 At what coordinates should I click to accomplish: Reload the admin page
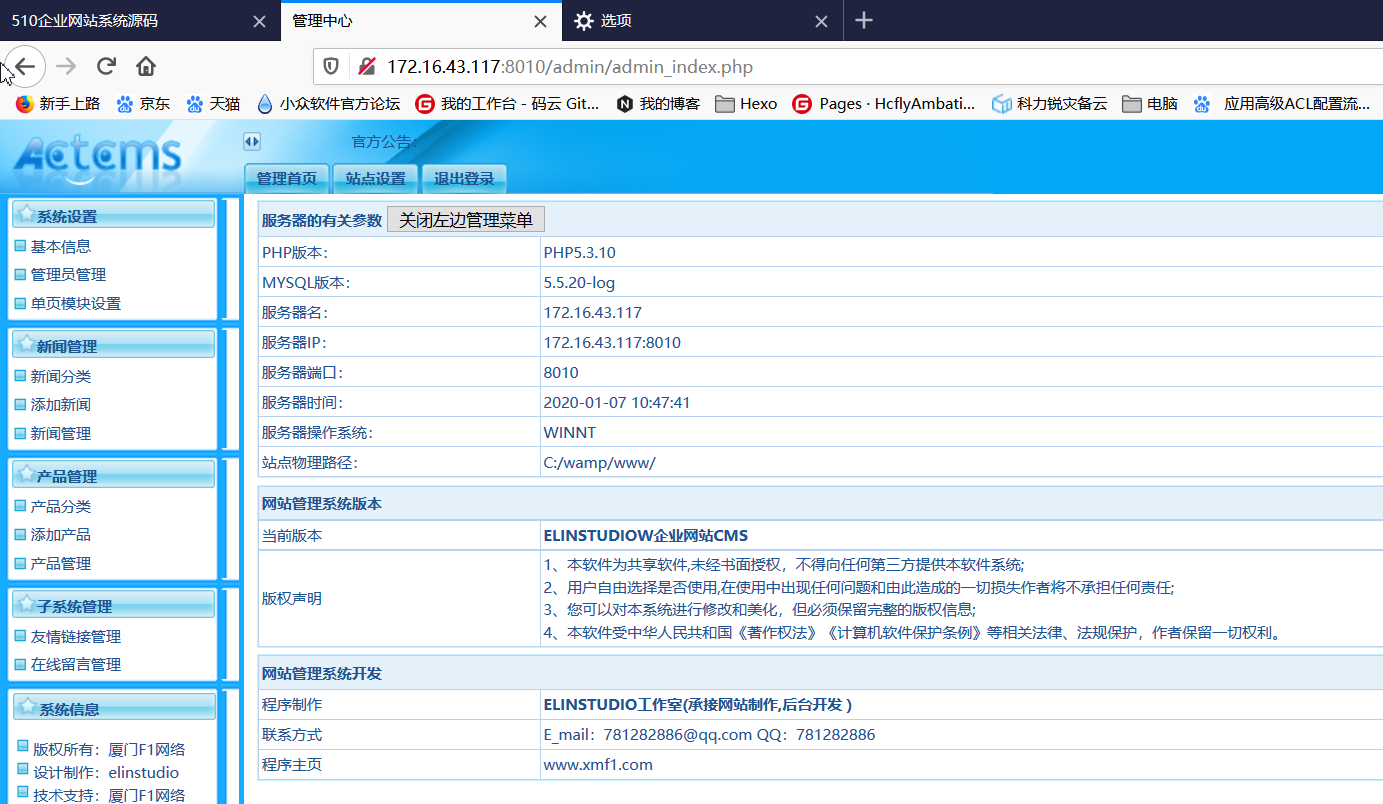(106, 67)
